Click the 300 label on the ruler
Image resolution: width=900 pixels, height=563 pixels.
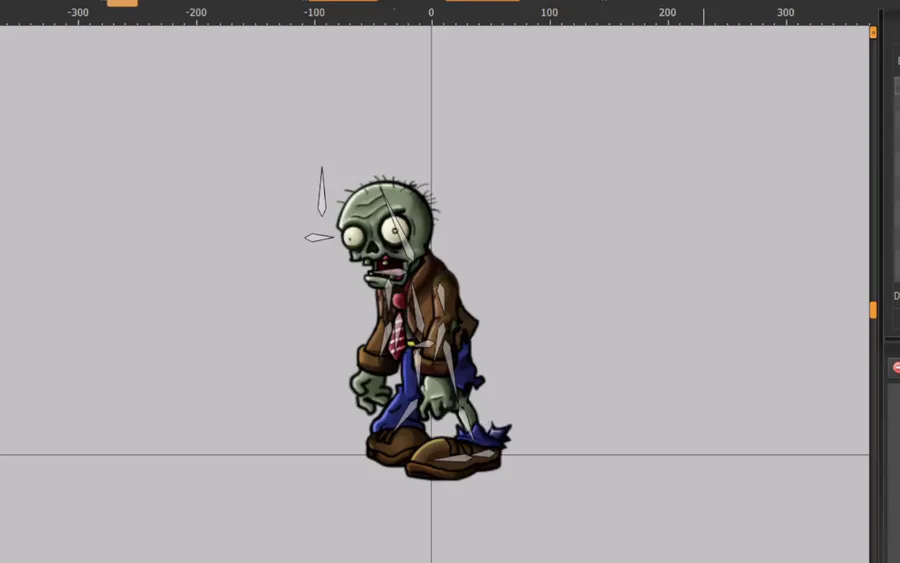click(x=786, y=13)
